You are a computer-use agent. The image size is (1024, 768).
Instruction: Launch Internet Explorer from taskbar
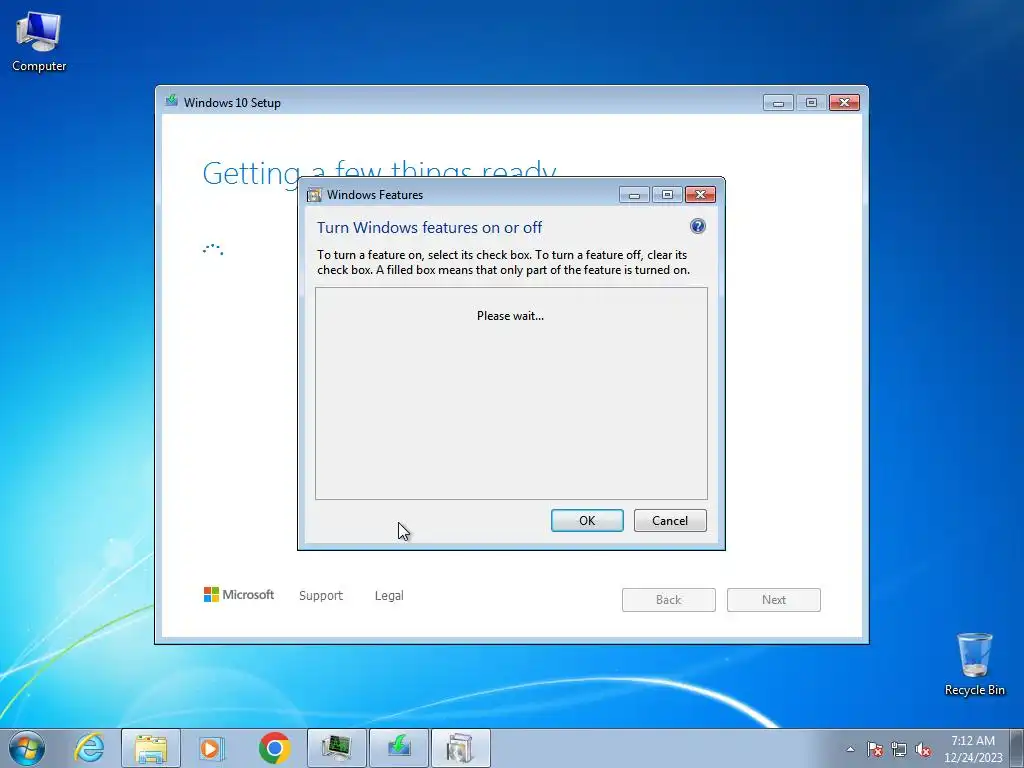tap(89, 748)
